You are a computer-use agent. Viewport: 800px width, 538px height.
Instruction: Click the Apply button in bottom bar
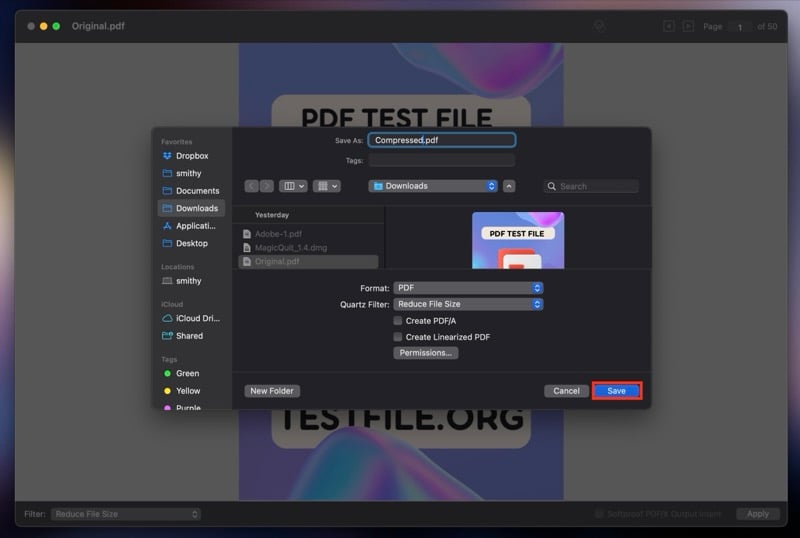tap(758, 514)
